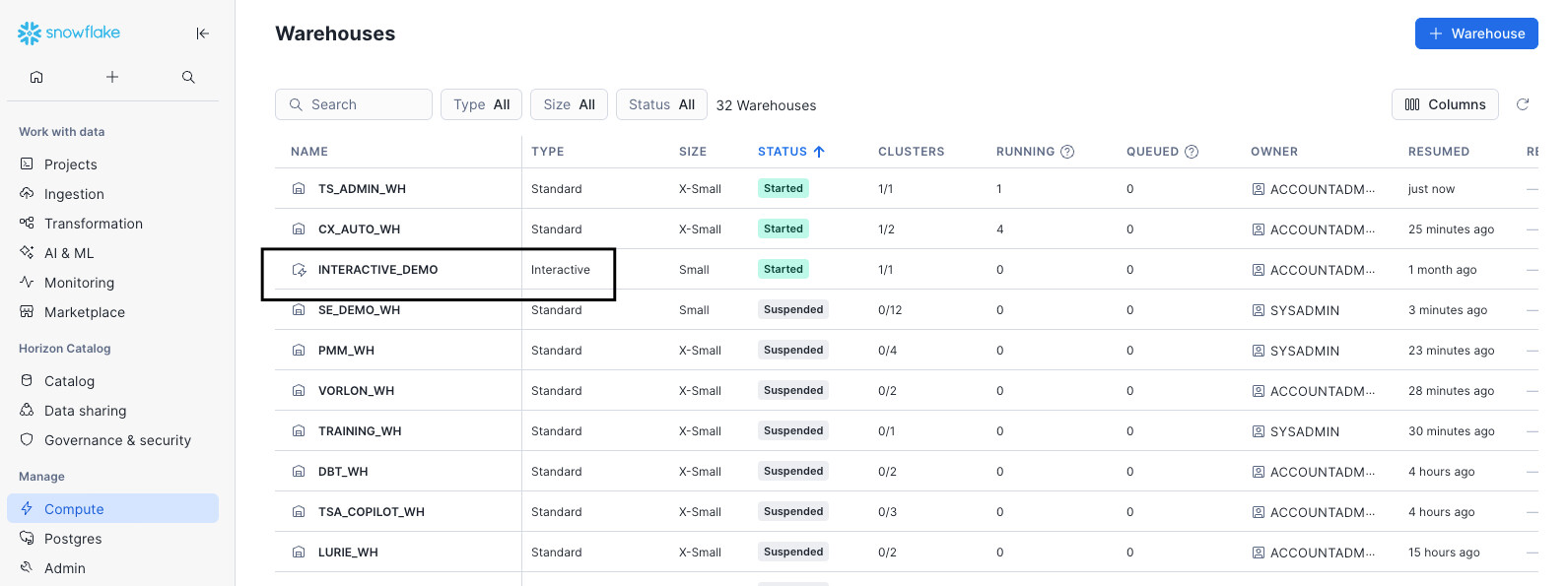Open the VORLON_WH warehouse name
This screenshot has width=1568, height=586.
[x=356, y=391]
